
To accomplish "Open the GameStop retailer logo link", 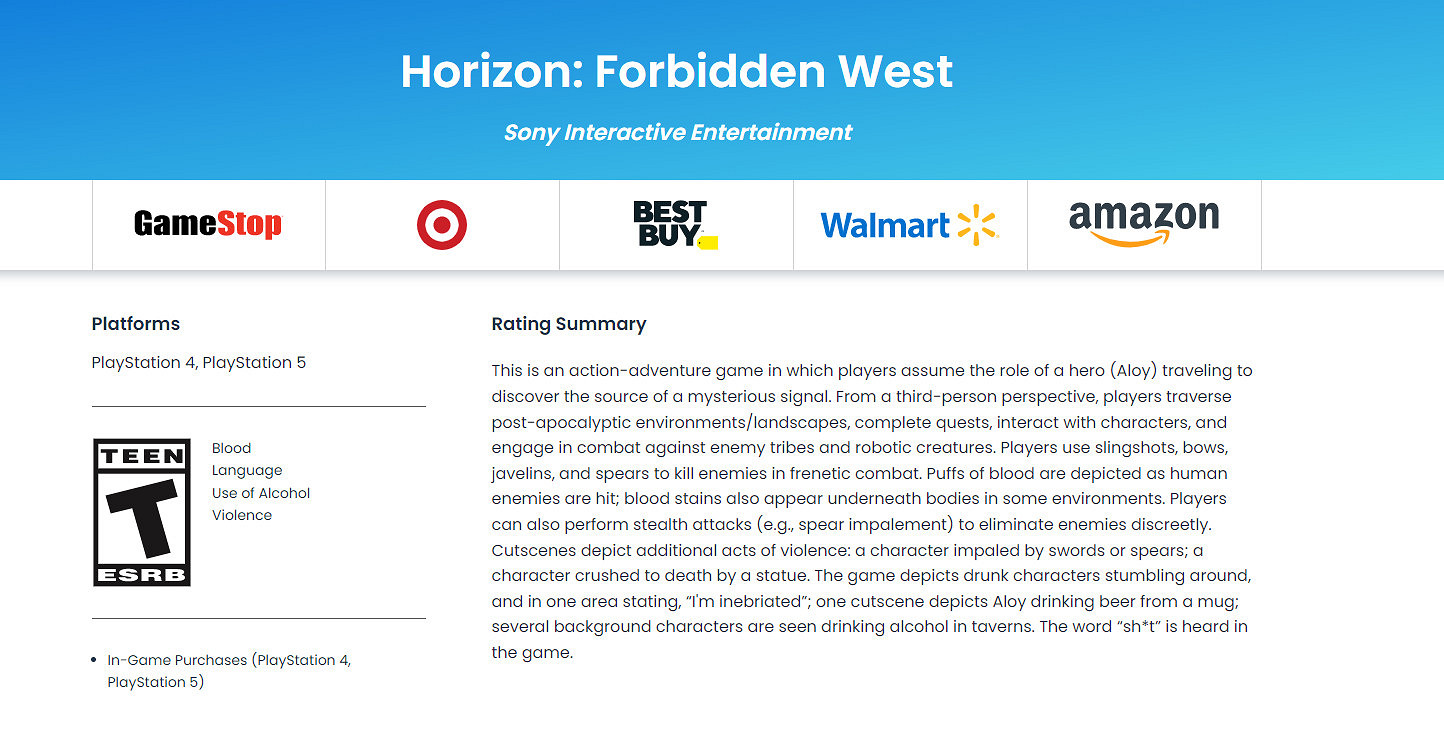I will (x=208, y=225).
